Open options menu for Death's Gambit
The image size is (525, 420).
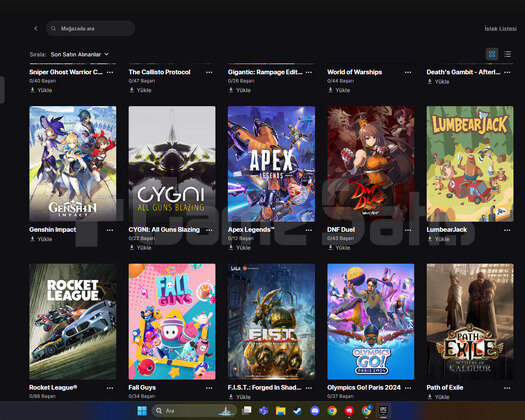(507, 72)
